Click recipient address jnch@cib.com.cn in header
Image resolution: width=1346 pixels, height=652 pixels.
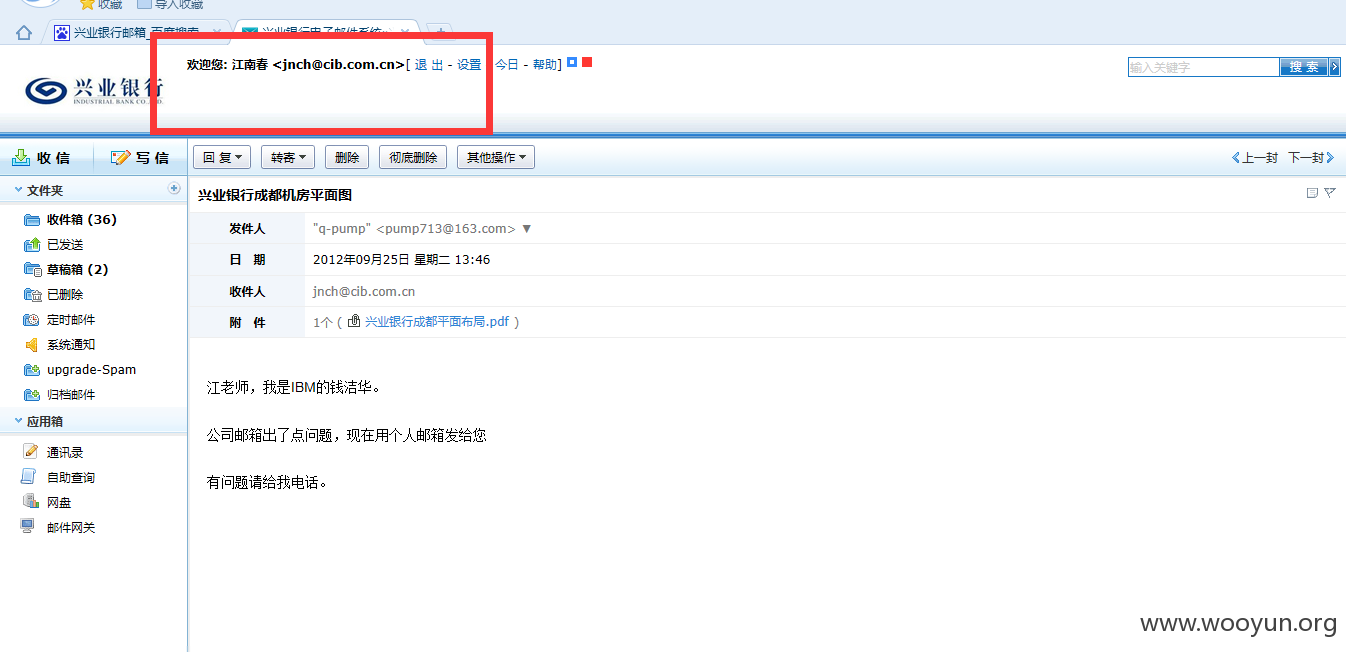364,292
